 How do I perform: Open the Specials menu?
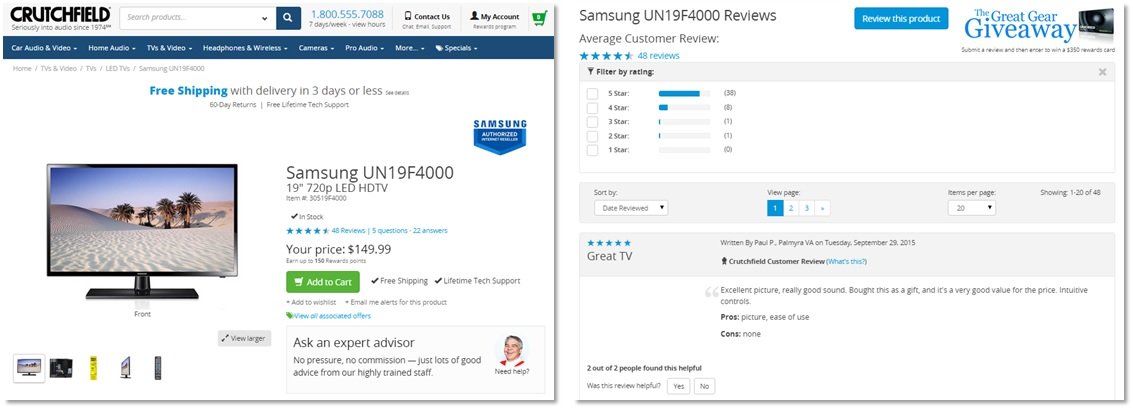(456, 48)
